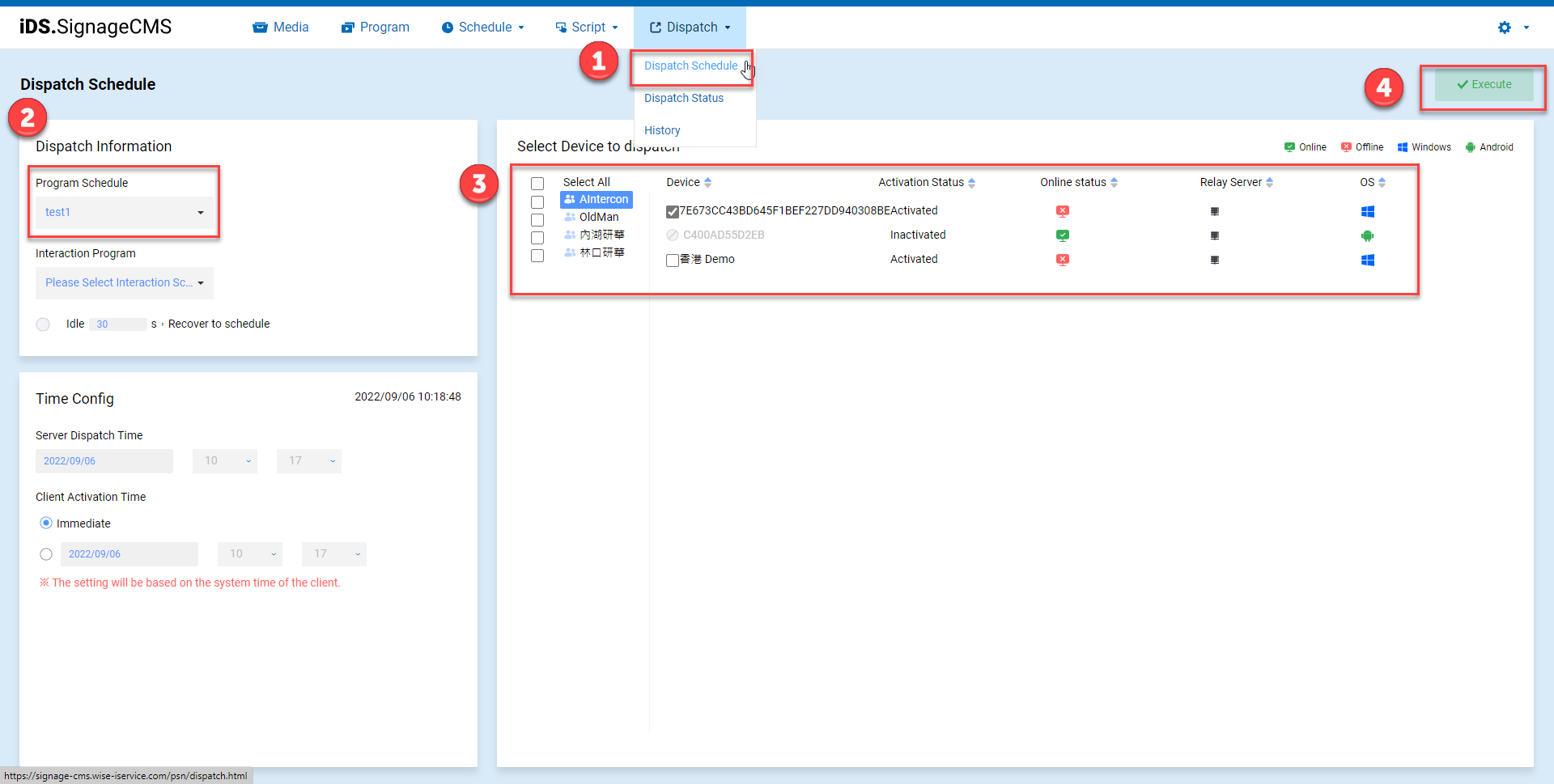Click the Android legend icon

1471,147
